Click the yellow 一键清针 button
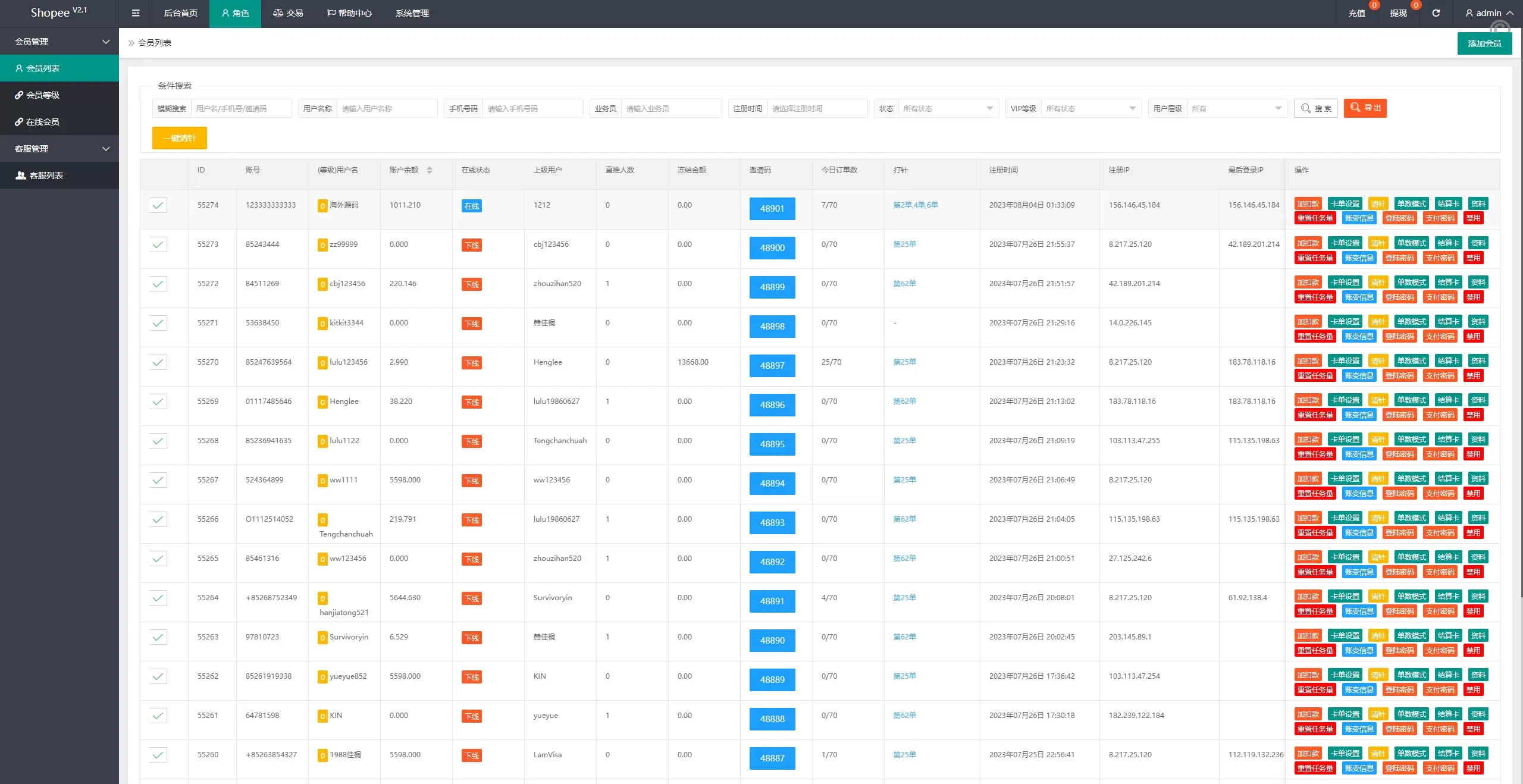 (179, 138)
